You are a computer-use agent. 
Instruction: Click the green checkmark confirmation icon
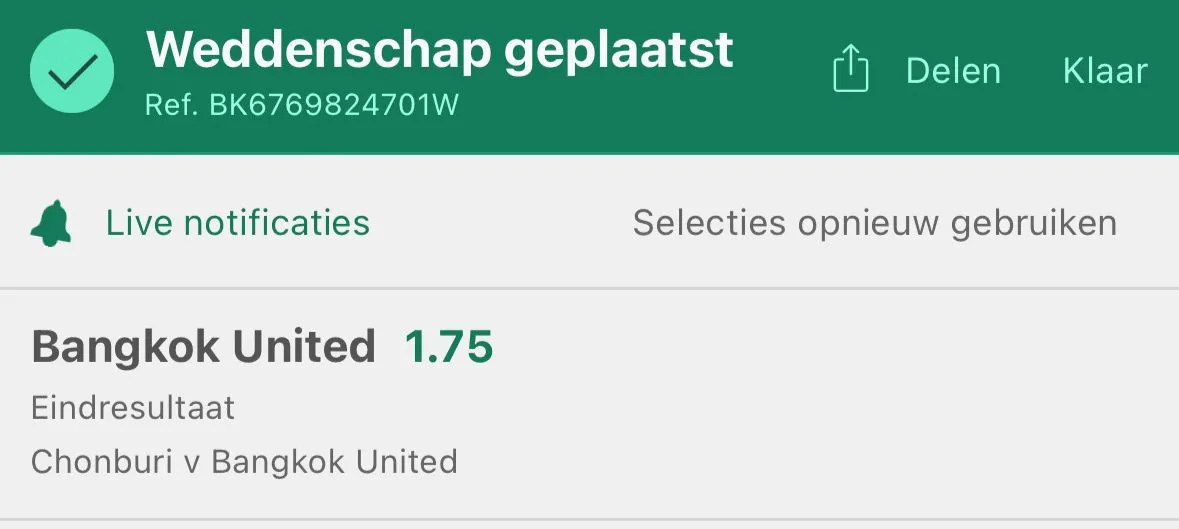pyautogui.click(x=72, y=71)
